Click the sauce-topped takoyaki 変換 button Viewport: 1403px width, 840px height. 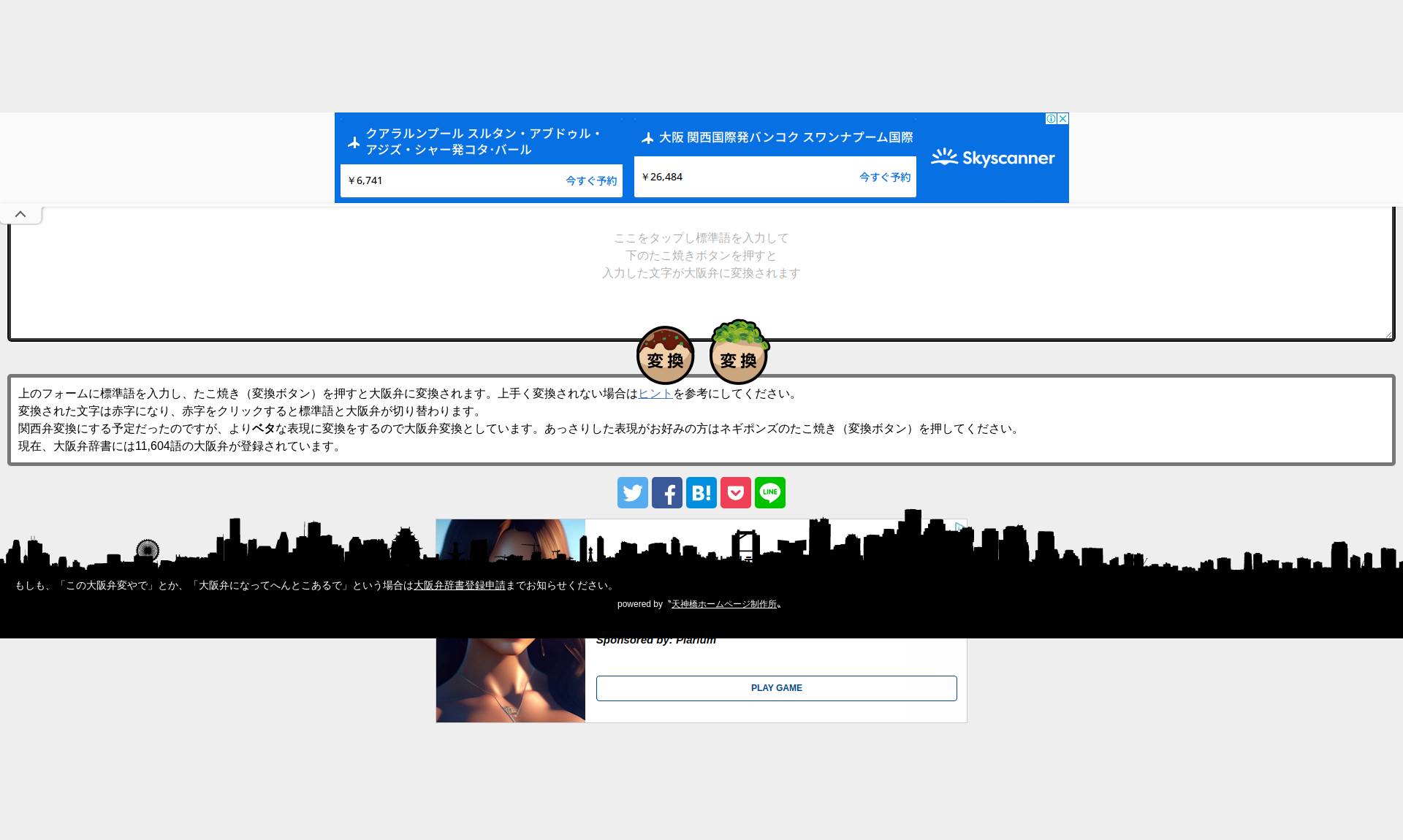point(665,356)
